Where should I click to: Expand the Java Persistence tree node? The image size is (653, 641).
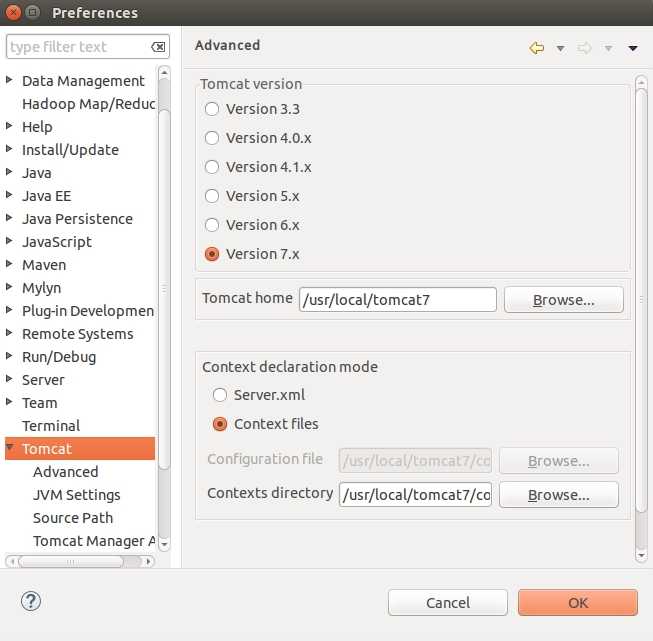[x=9, y=217]
